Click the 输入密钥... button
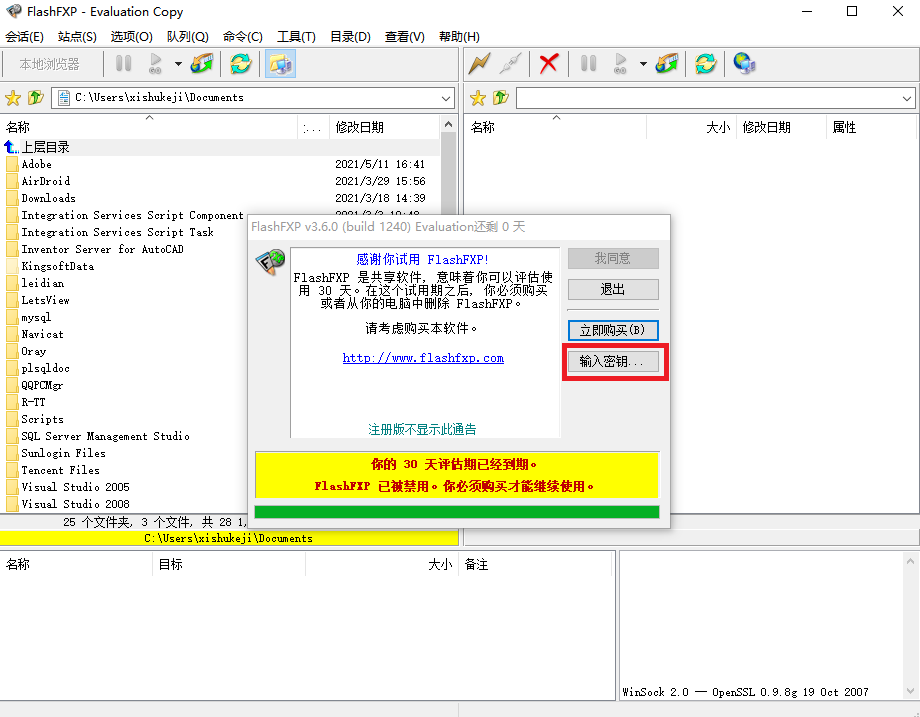The height and width of the screenshot is (717, 920). pos(613,361)
